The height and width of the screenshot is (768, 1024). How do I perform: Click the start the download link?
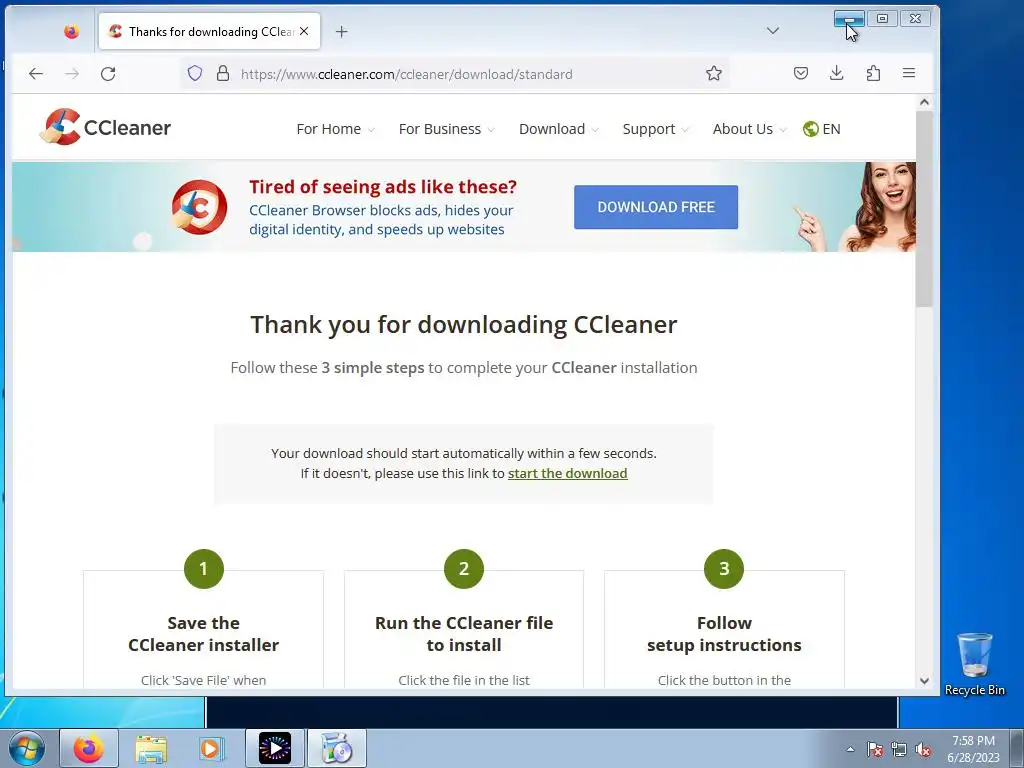568,473
